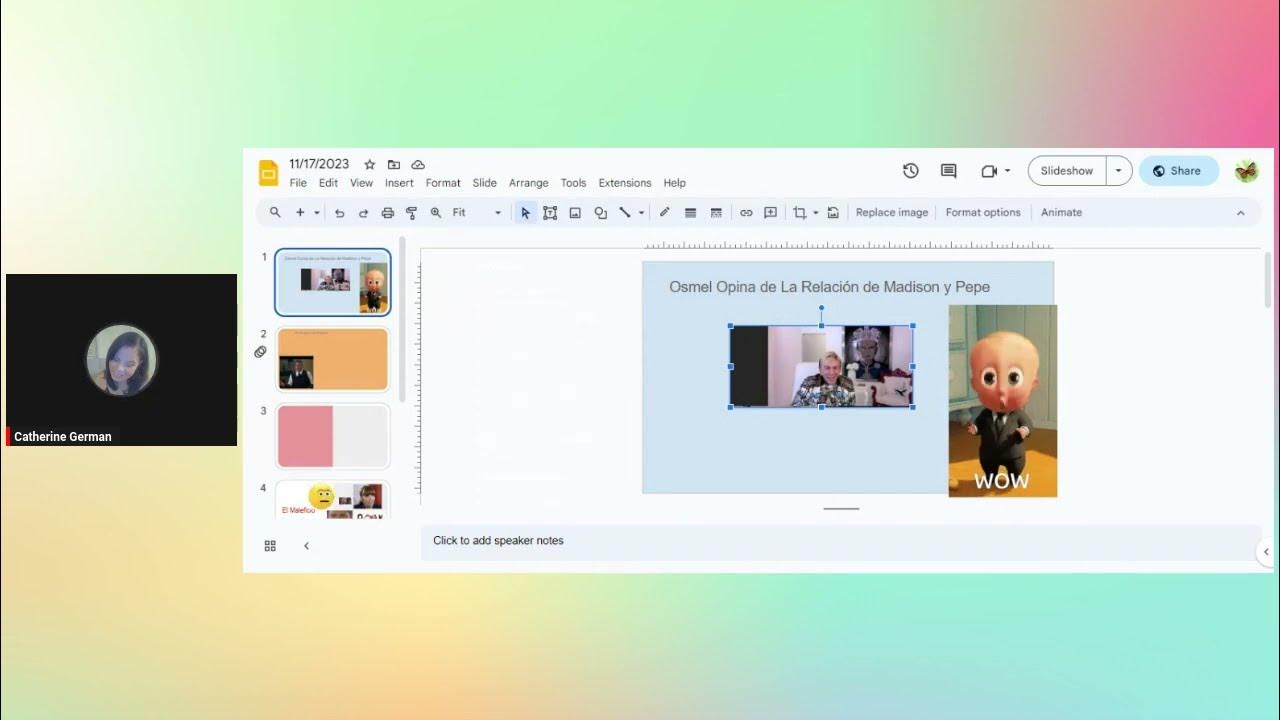Expand the line type dropdown arrow
The width and height of the screenshot is (1280, 720).
pyautogui.click(x=641, y=212)
